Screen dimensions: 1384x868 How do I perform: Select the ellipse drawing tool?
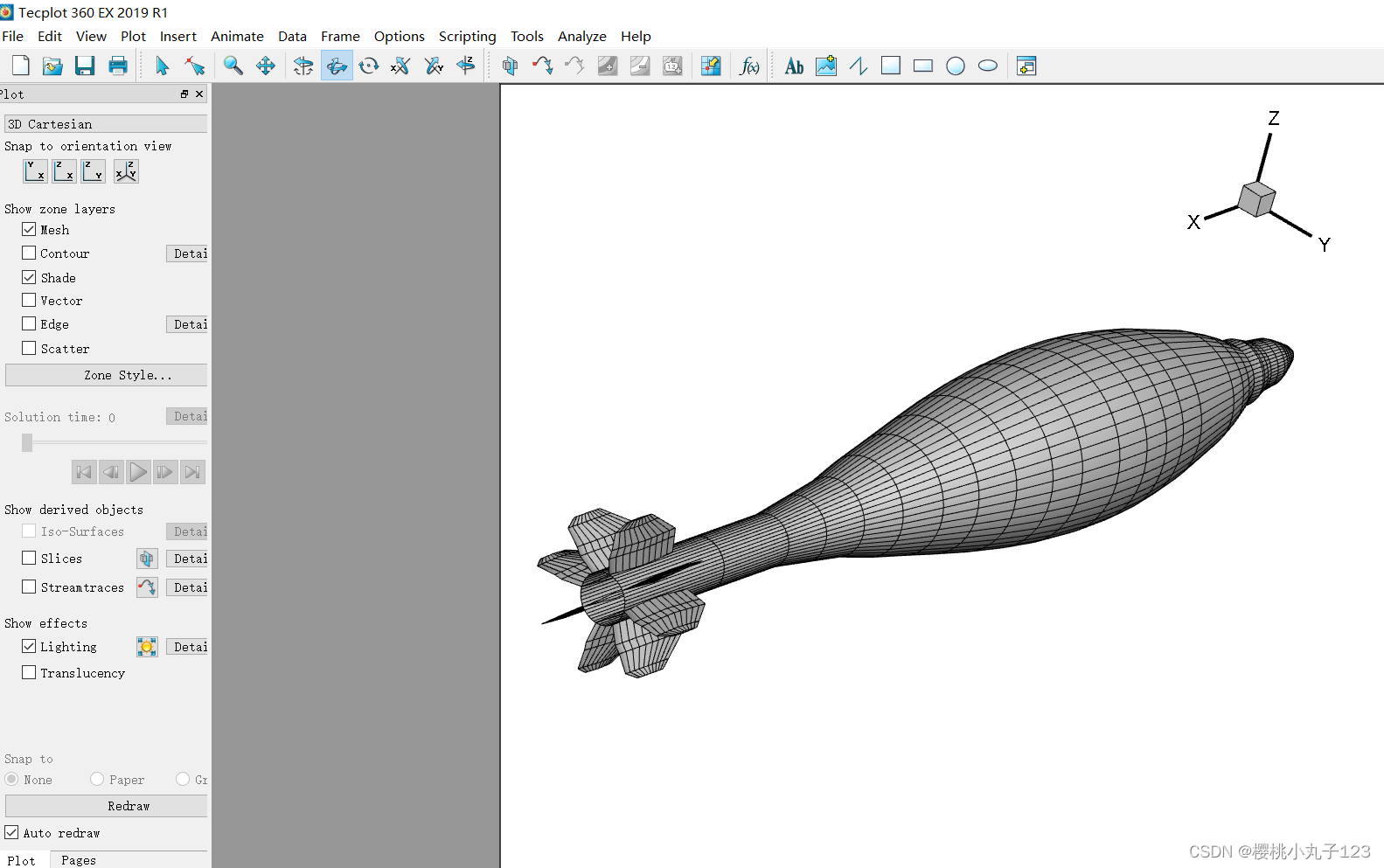pyautogui.click(x=988, y=66)
